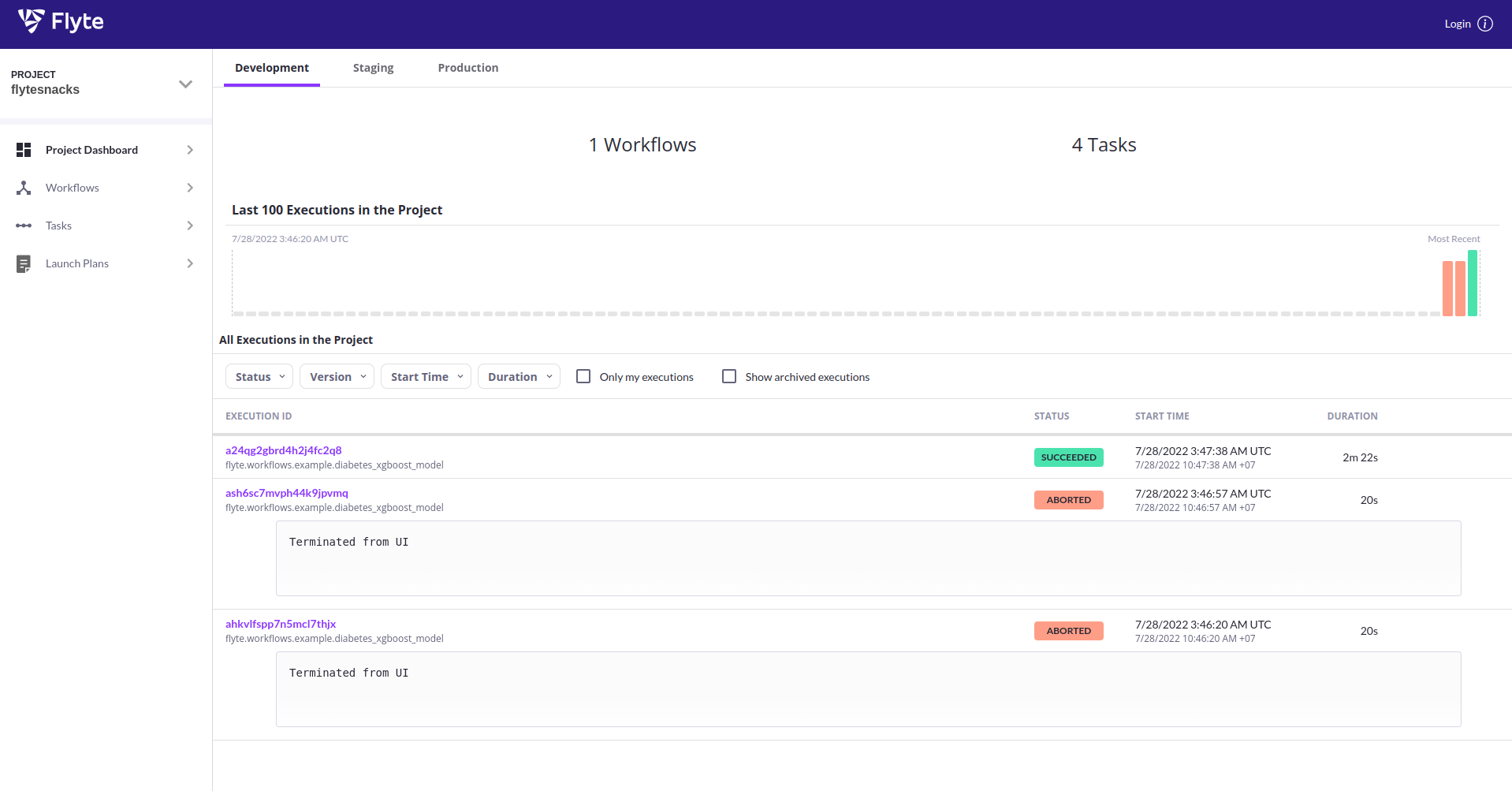Open Launch Plans via its sidebar icon
This screenshot has height=791, width=1512.
[24, 263]
